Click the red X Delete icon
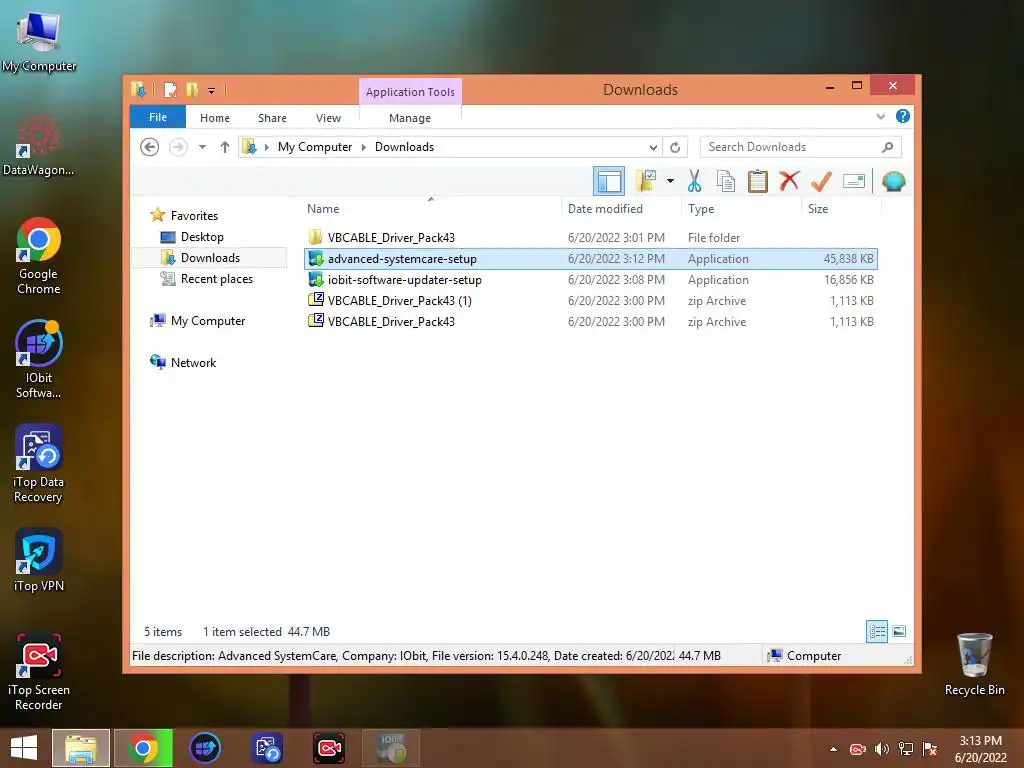Image resolution: width=1024 pixels, height=768 pixels. click(789, 180)
